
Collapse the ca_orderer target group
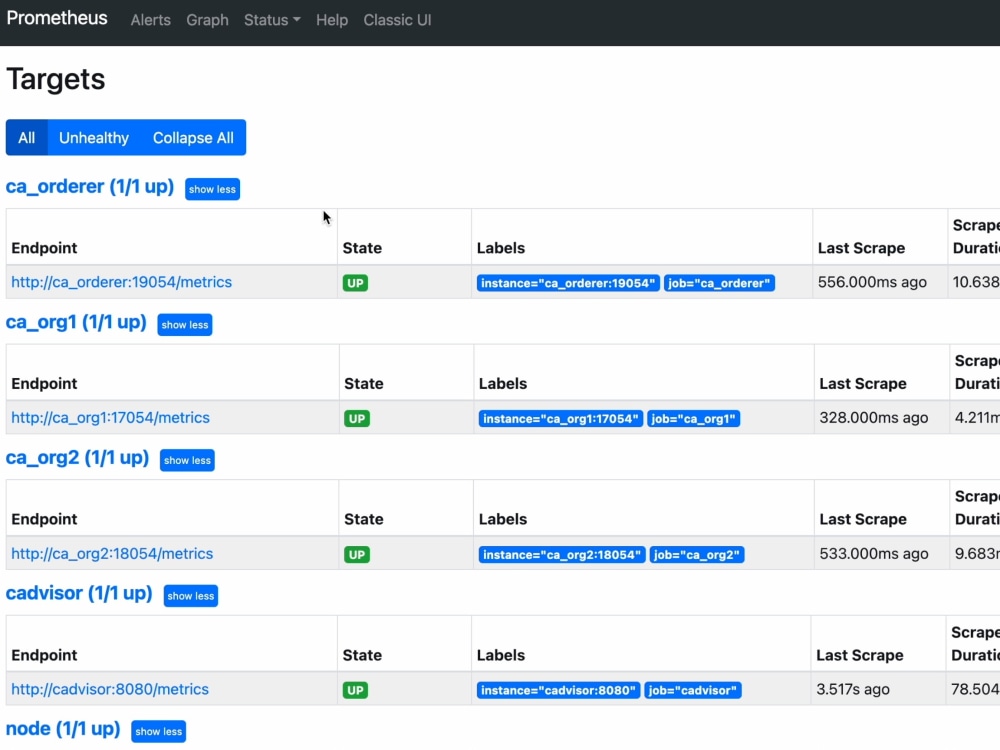click(212, 189)
